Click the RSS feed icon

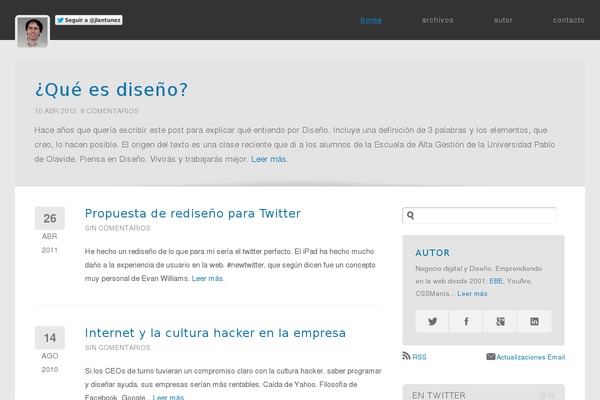click(x=406, y=356)
